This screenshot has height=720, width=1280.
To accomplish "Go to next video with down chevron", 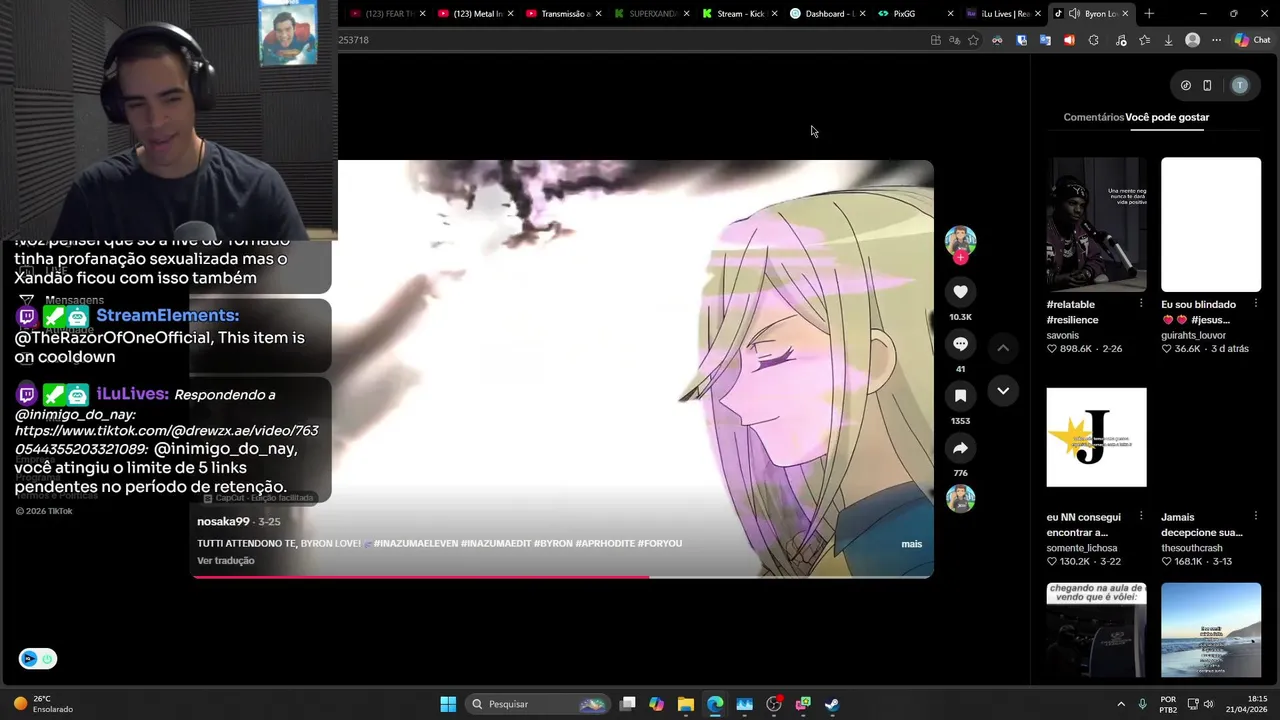I will 1003,390.
